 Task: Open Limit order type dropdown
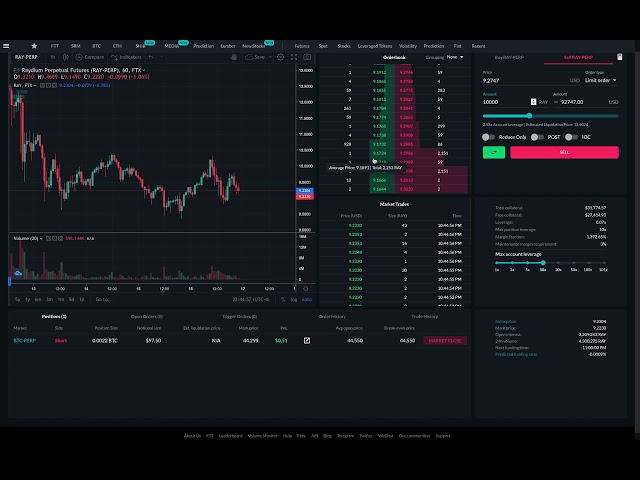[x=600, y=80]
